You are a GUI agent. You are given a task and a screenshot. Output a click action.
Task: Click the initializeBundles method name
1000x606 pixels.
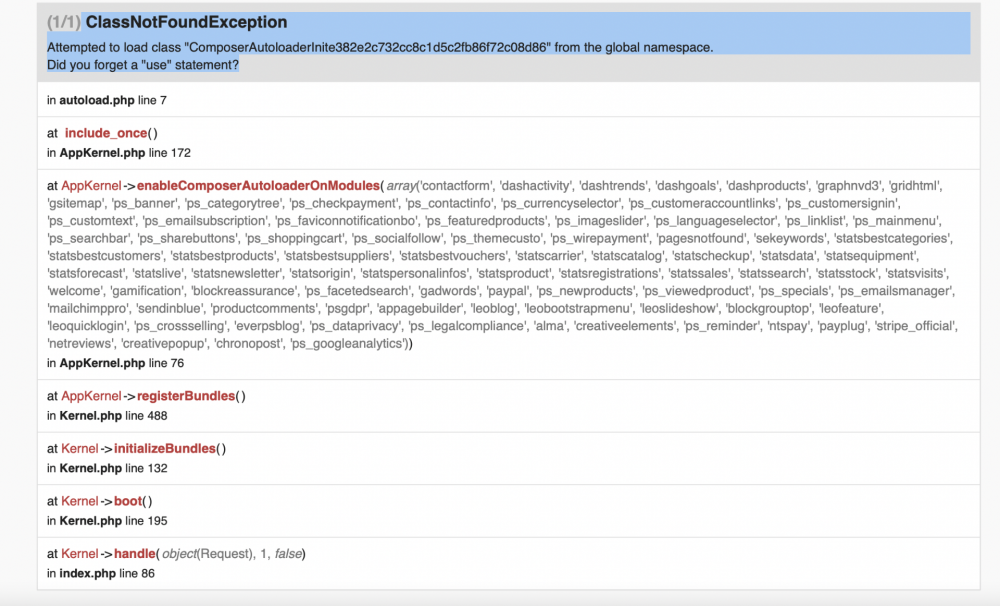[x=165, y=449]
